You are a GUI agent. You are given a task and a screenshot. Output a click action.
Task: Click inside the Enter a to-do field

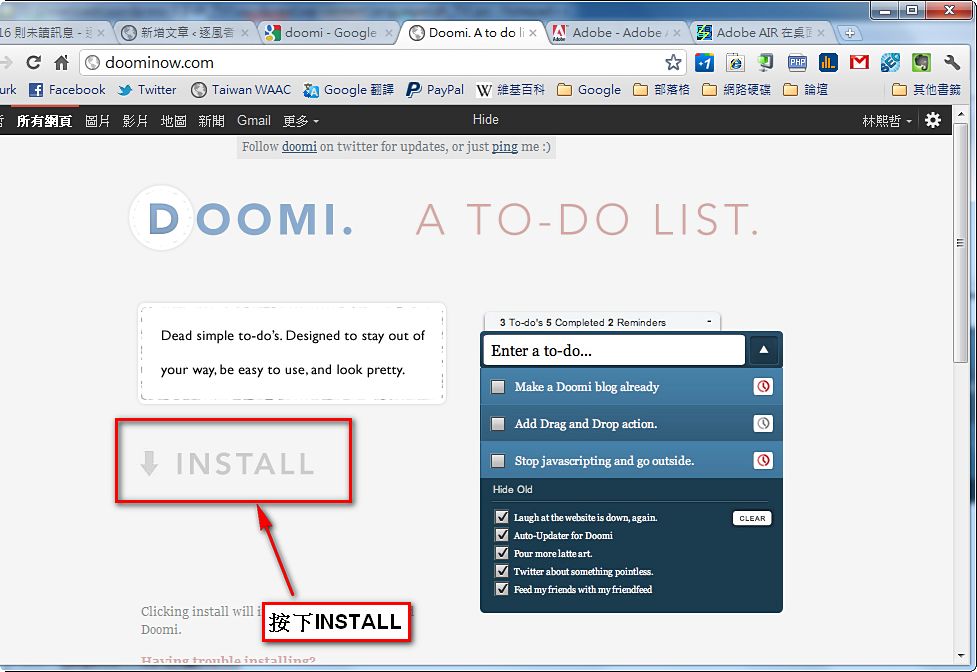click(614, 350)
